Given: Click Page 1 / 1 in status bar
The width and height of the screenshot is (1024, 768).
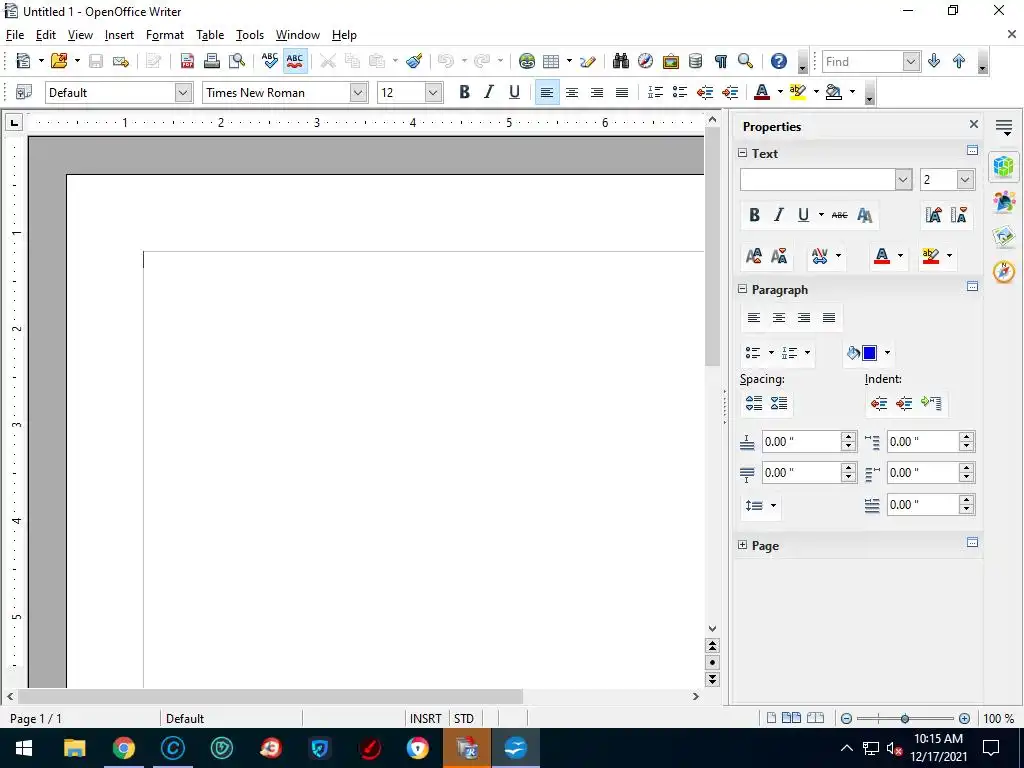Looking at the screenshot, I should coord(36,718).
